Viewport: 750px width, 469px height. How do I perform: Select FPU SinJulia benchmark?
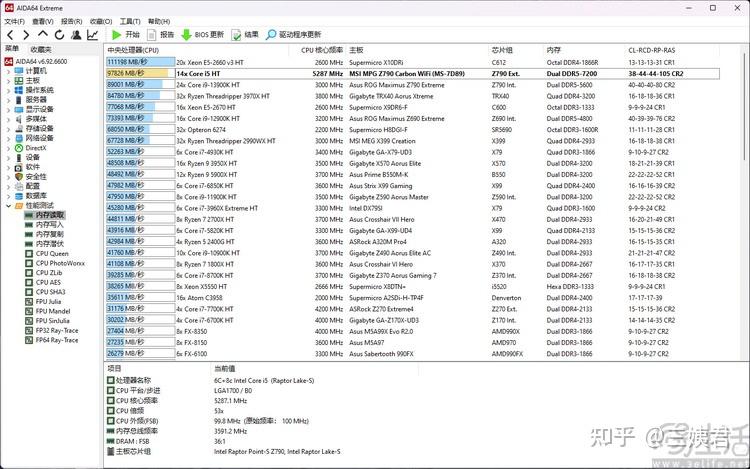point(47,321)
